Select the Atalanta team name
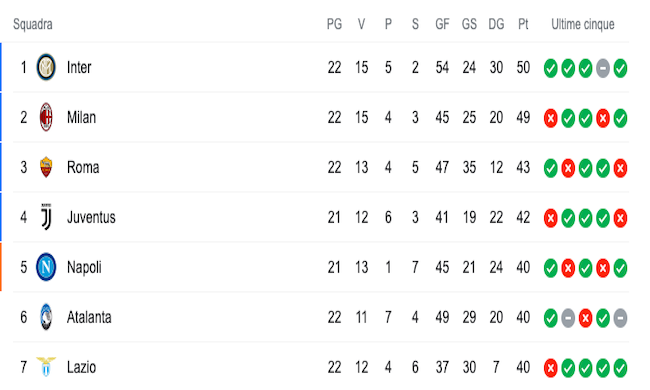 point(89,317)
